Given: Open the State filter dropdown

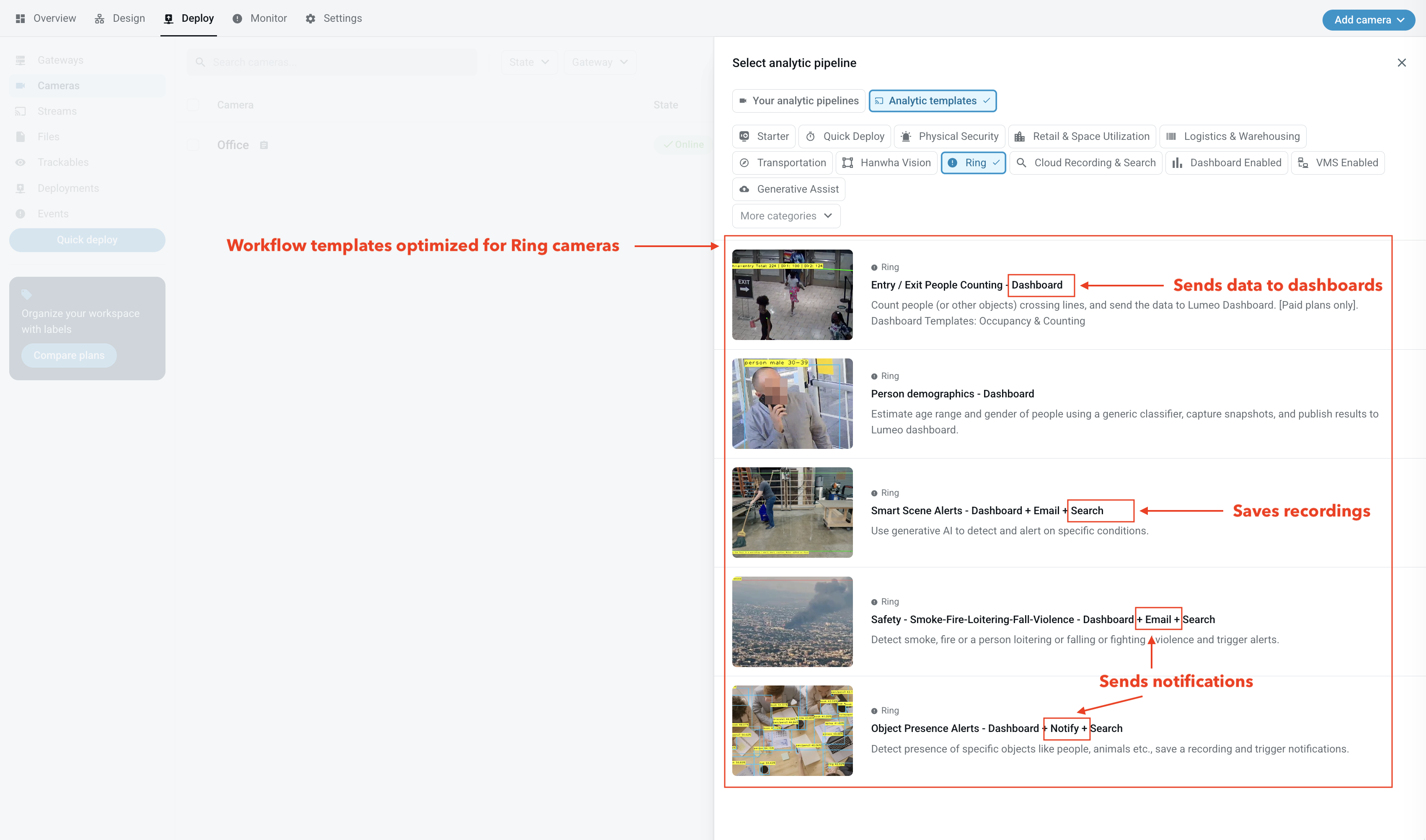Looking at the screenshot, I should 529,62.
